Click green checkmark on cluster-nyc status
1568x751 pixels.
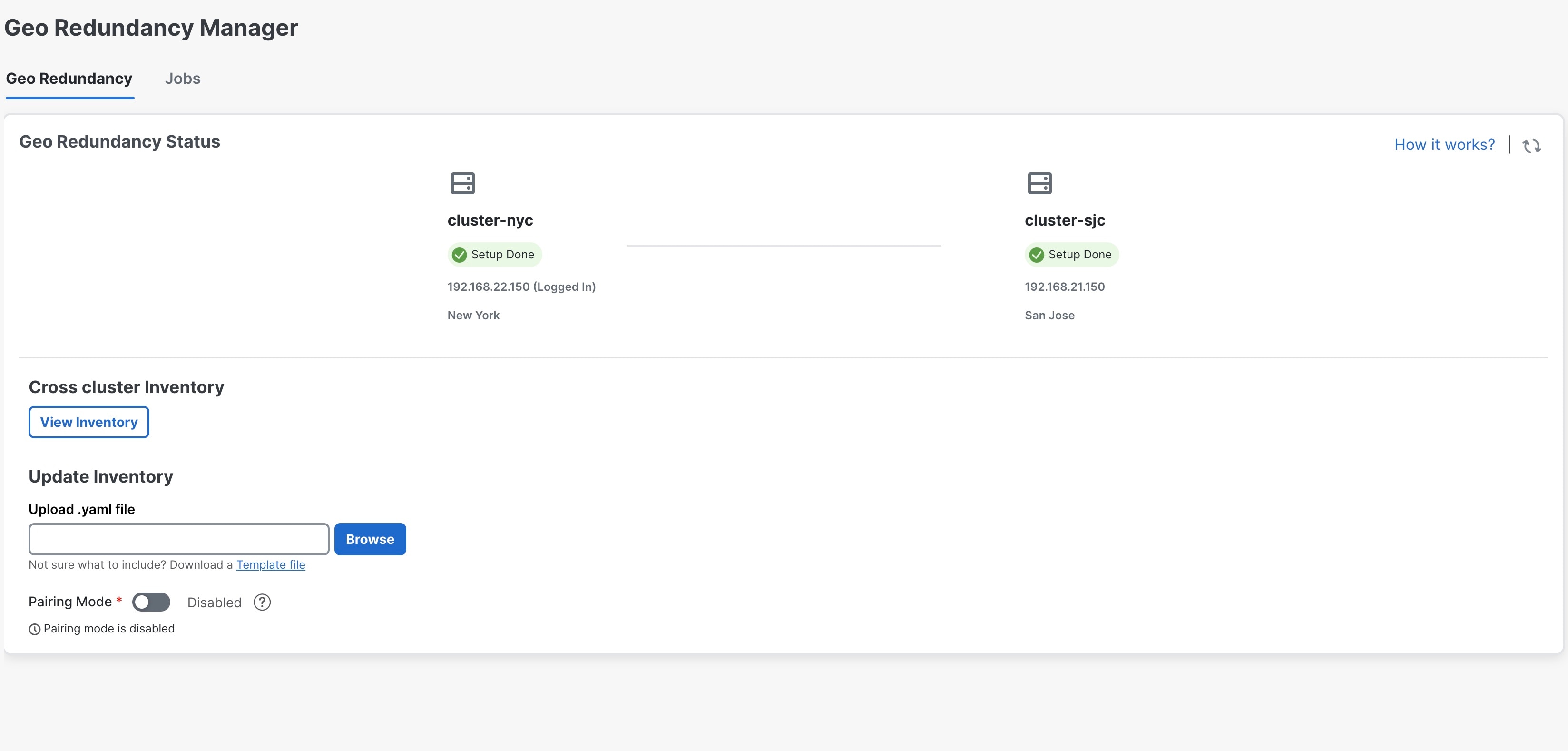pyautogui.click(x=460, y=255)
